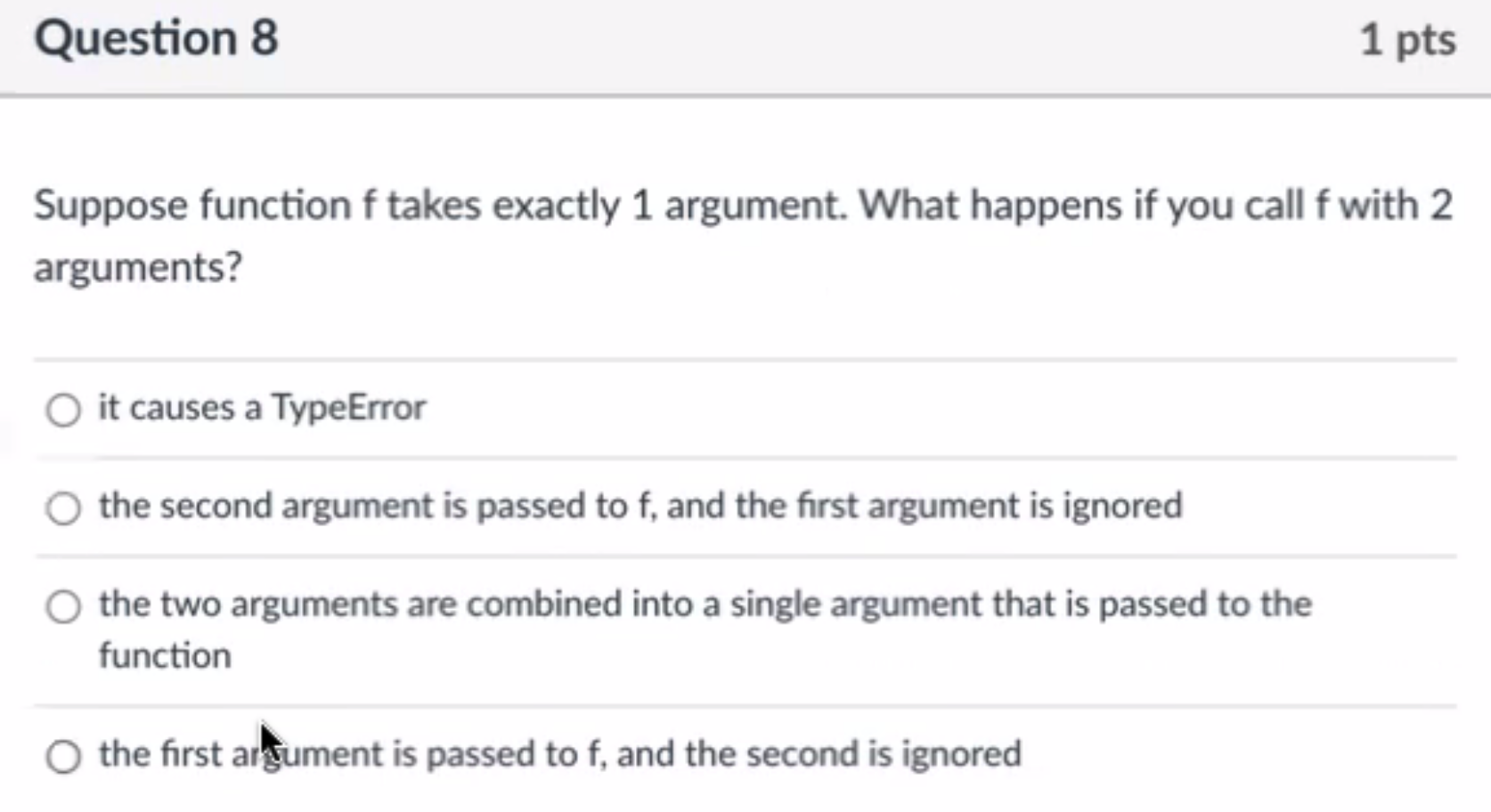Choose radio button for 'second argument is passed to f'
The width and height of the screenshot is (1491, 812).
coord(63,508)
